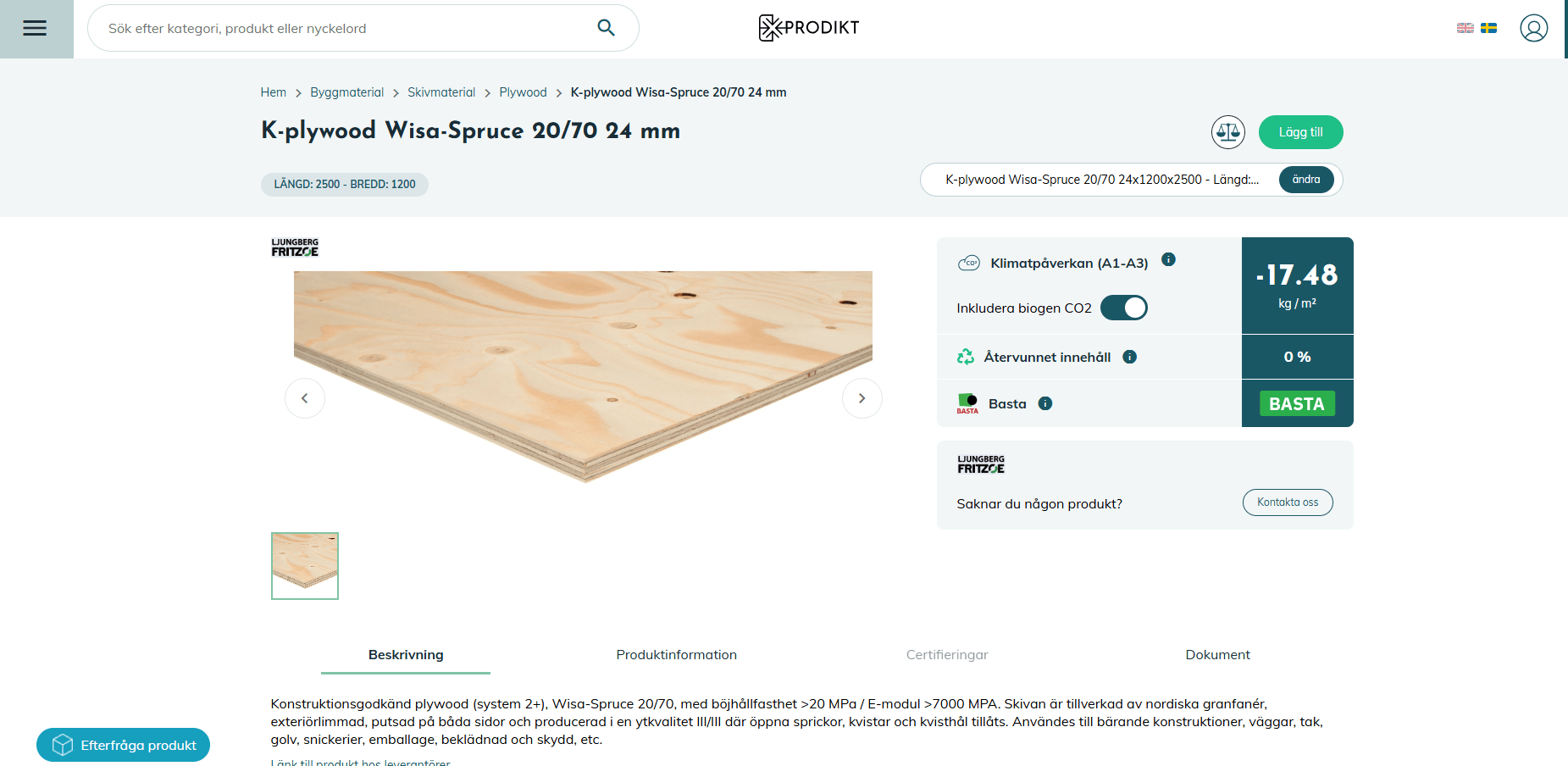Show the next product image with right arrow
This screenshot has height=766, width=1568.
(862, 397)
